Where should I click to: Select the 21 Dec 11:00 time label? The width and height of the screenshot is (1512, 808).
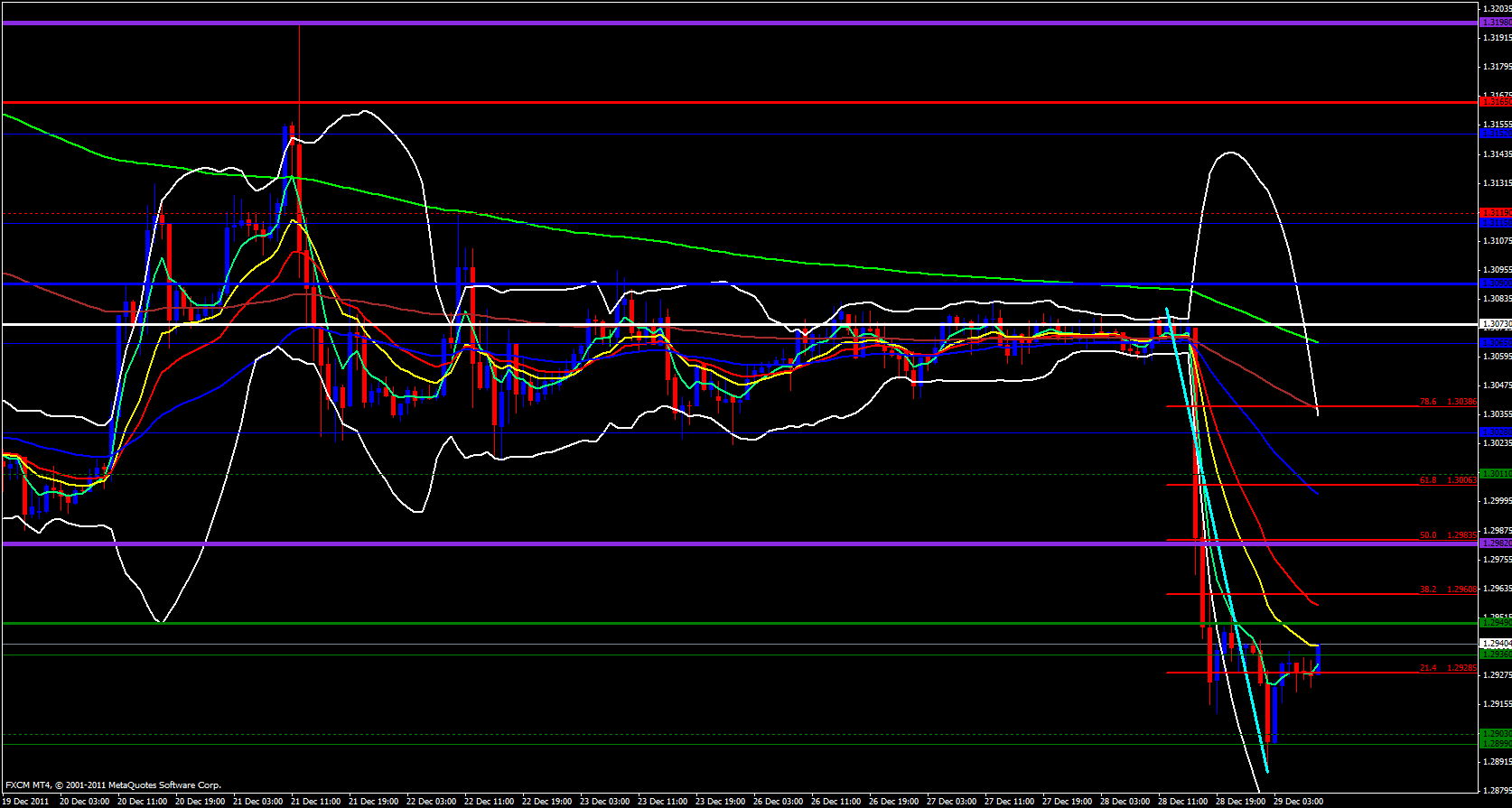pos(315,801)
